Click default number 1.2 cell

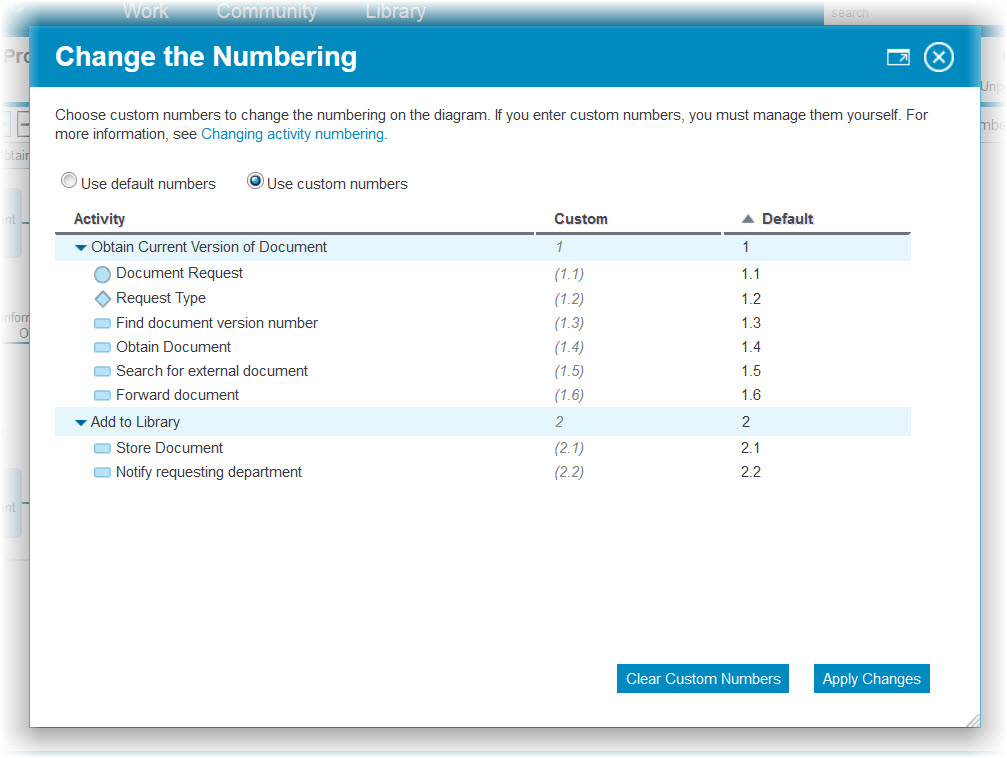pyautogui.click(x=751, y=299)
